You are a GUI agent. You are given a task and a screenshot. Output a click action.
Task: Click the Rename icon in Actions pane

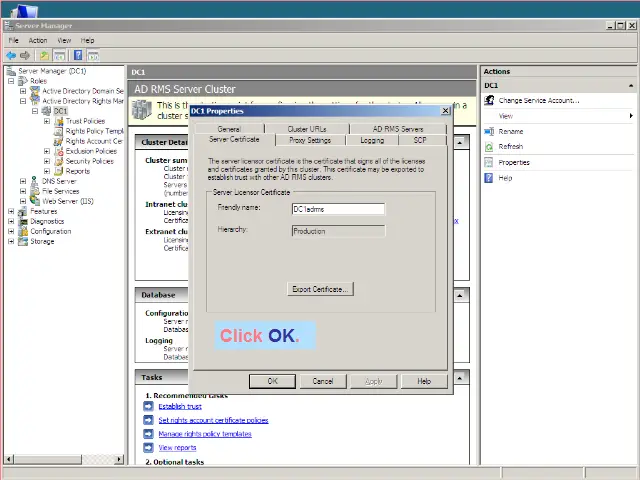click(489, 131)
